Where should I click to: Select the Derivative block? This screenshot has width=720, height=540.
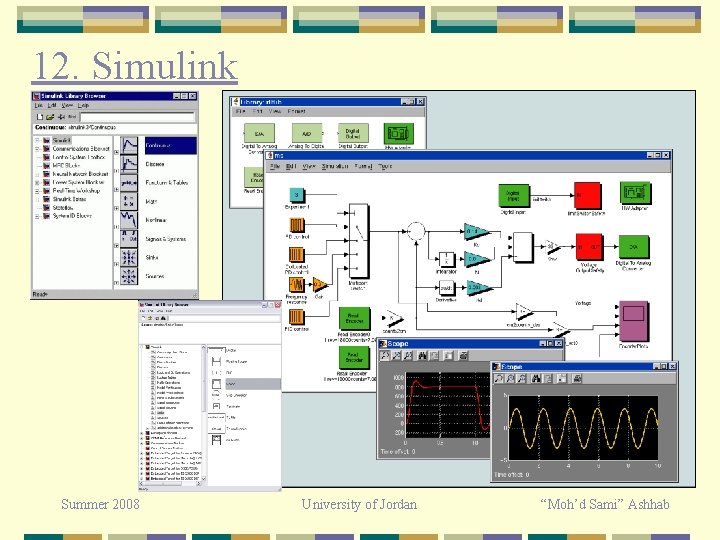point(446,288)
